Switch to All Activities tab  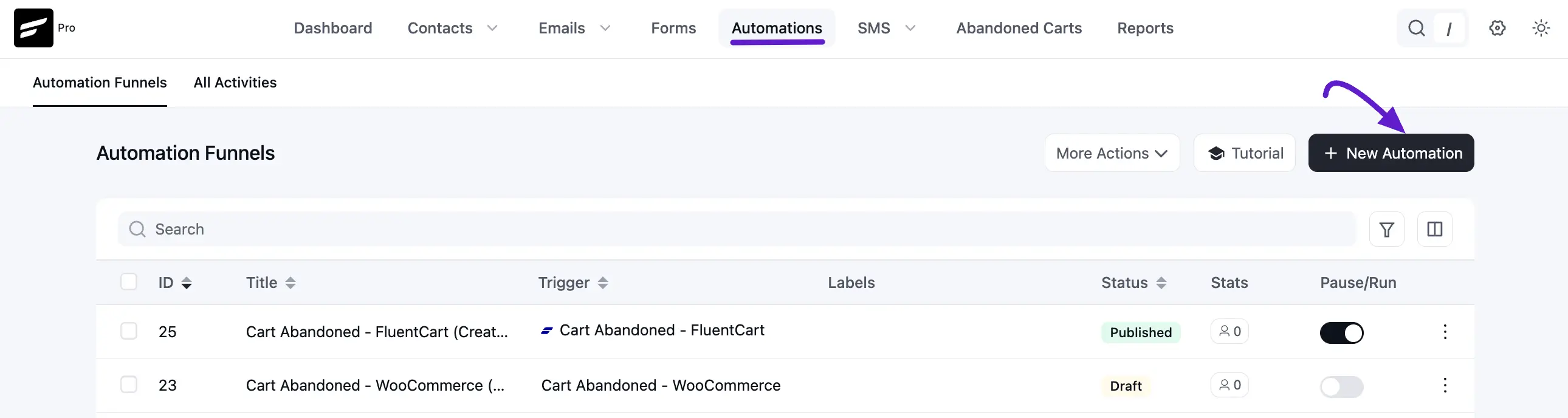(x=235, y=83)
